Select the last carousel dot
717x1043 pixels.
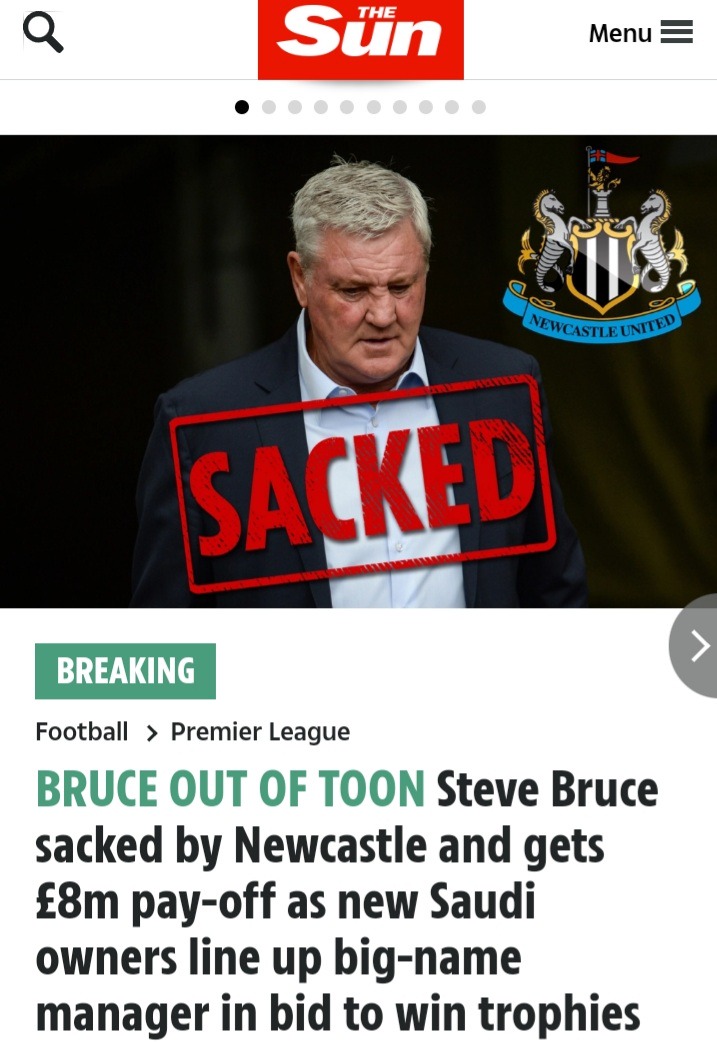479,107
